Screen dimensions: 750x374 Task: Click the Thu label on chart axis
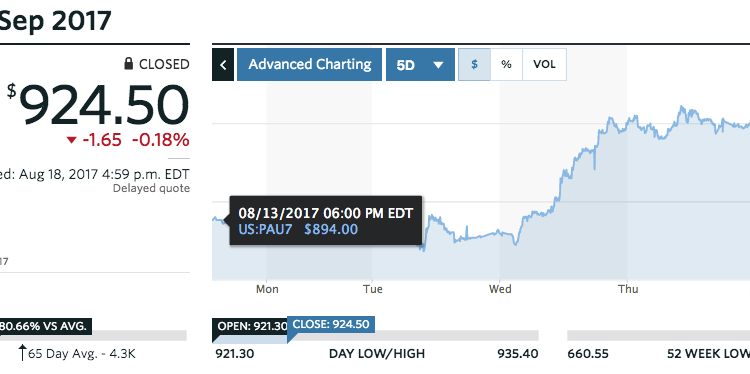coord(628,289)
